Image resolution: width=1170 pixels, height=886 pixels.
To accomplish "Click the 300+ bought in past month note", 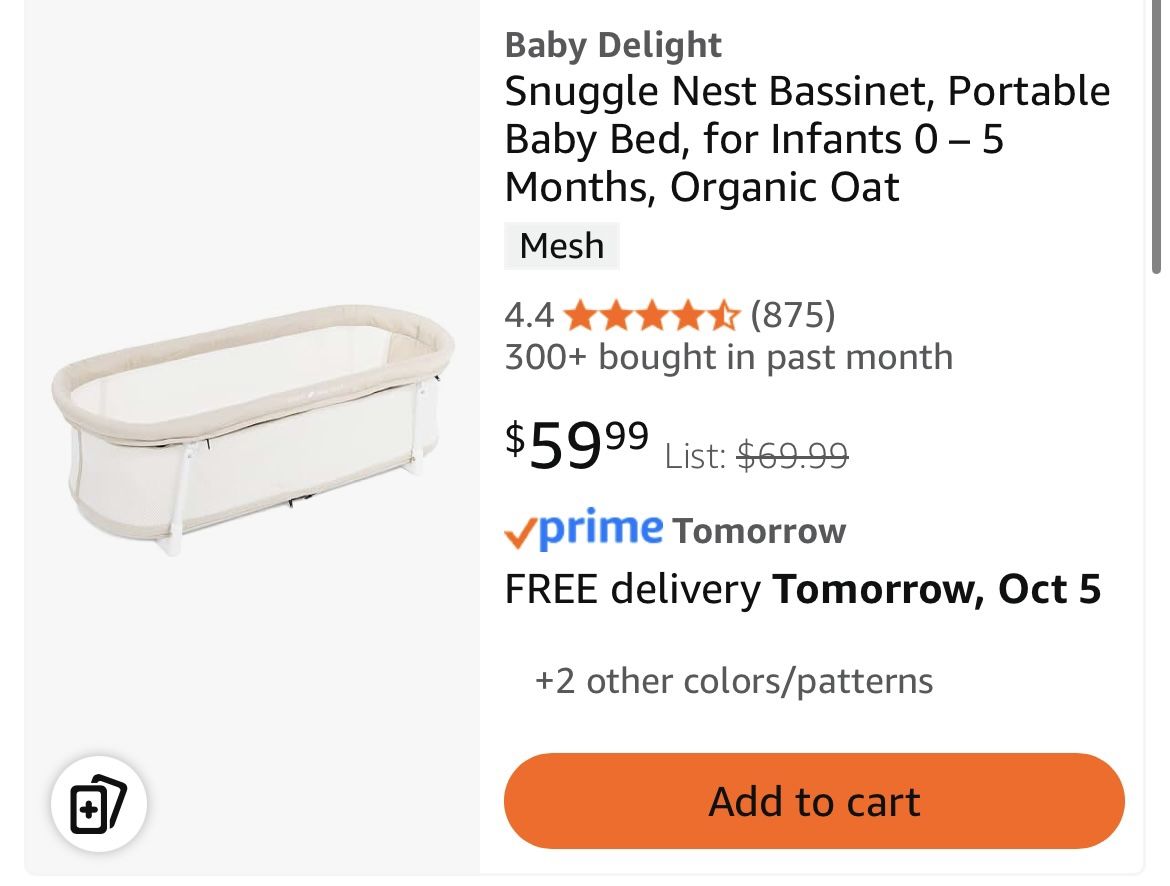I will (x=728, y=357).
